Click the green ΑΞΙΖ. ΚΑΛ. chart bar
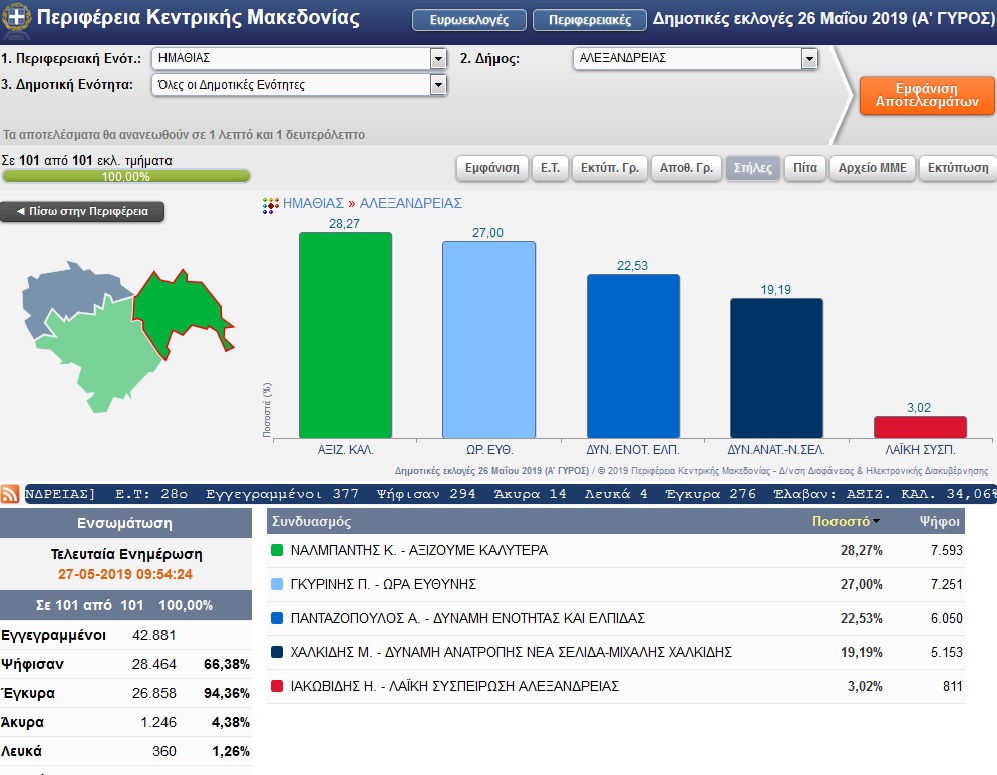 click(345, 335)
